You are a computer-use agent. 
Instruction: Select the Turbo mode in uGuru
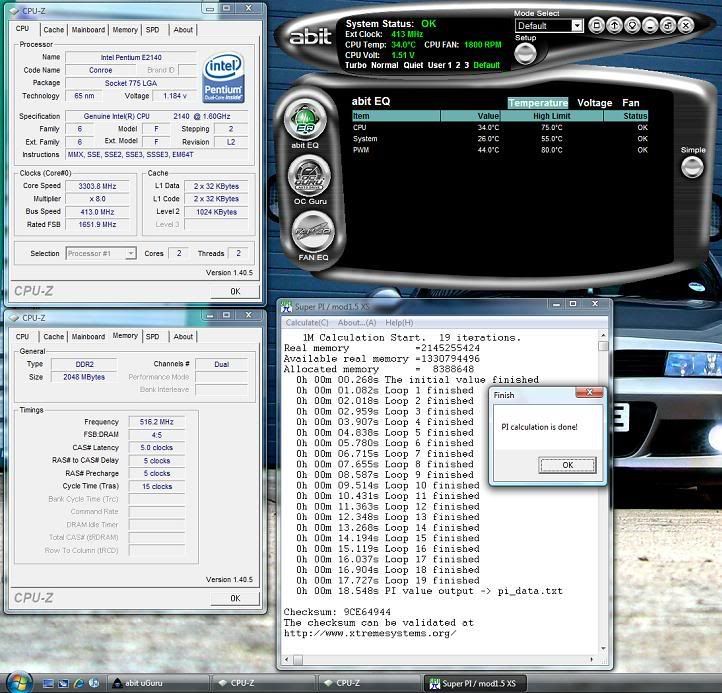coord(355,65)
